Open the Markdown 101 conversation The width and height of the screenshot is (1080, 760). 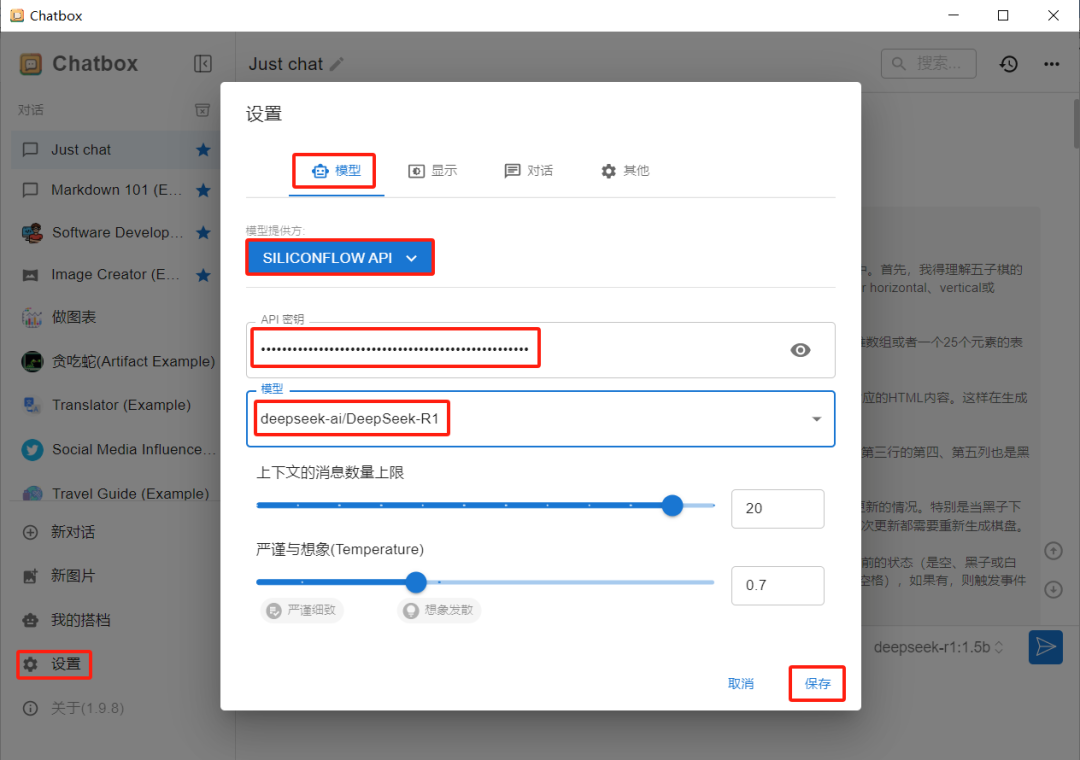(x=115, y=190)
